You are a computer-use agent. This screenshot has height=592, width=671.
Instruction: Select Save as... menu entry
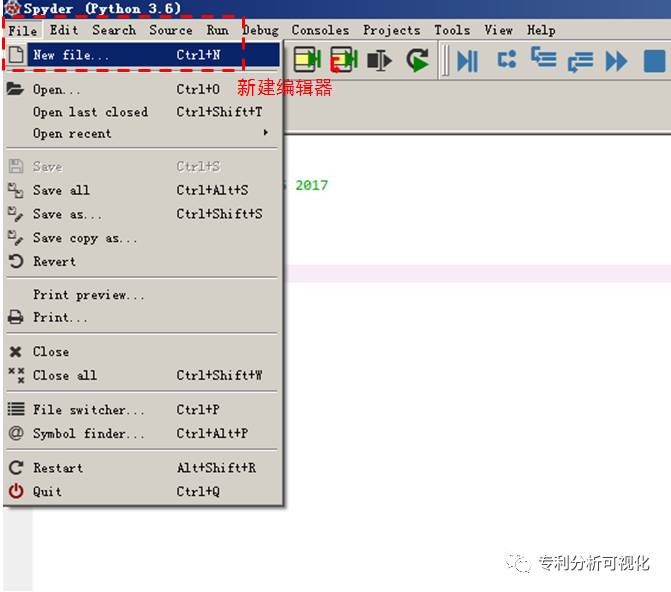[x=143, y=214]
